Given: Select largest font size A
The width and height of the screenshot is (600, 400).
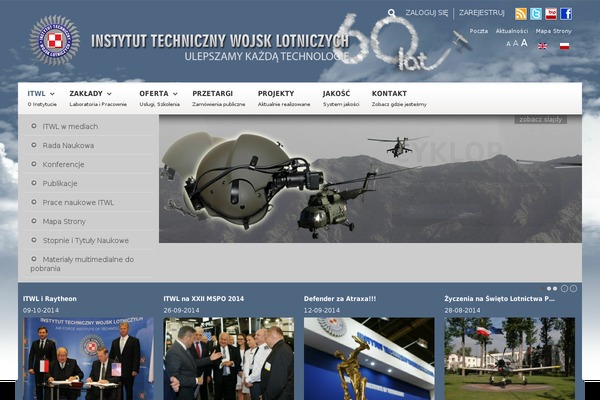Looking at the screenshot, I should click(524, 43).
